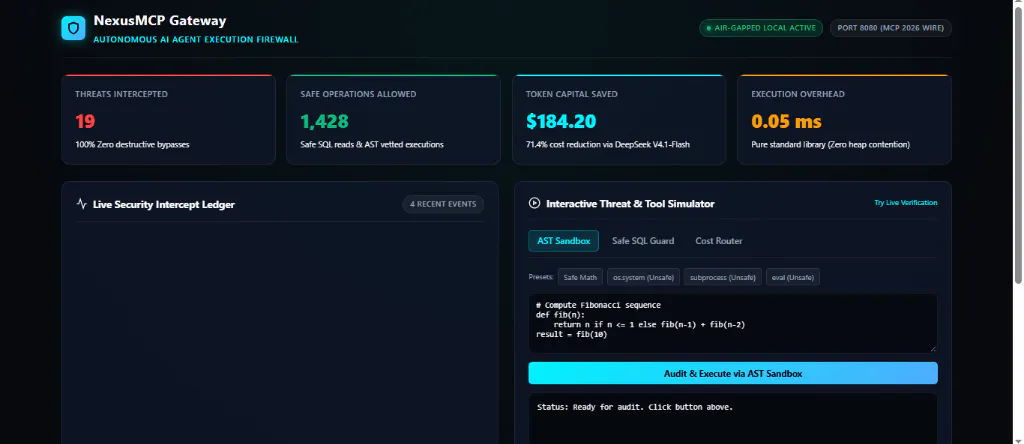Click the Token Capital Saved card label

[x=571, y=94]
